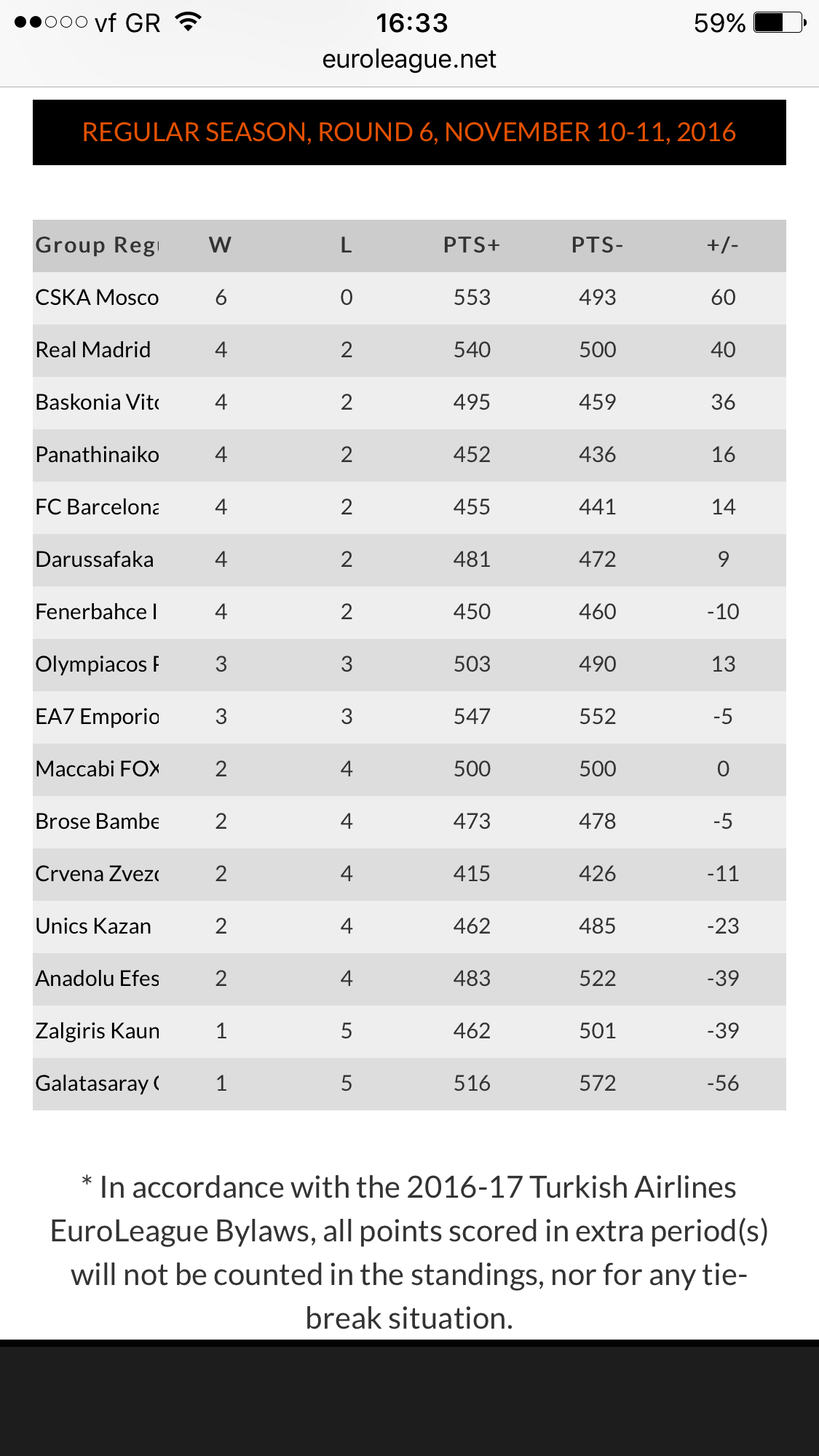Image resolution: width=819 pixels, height=1456 pixels.
Task: Tap the battery icon in status bar
Action: (x=780, y=23)
